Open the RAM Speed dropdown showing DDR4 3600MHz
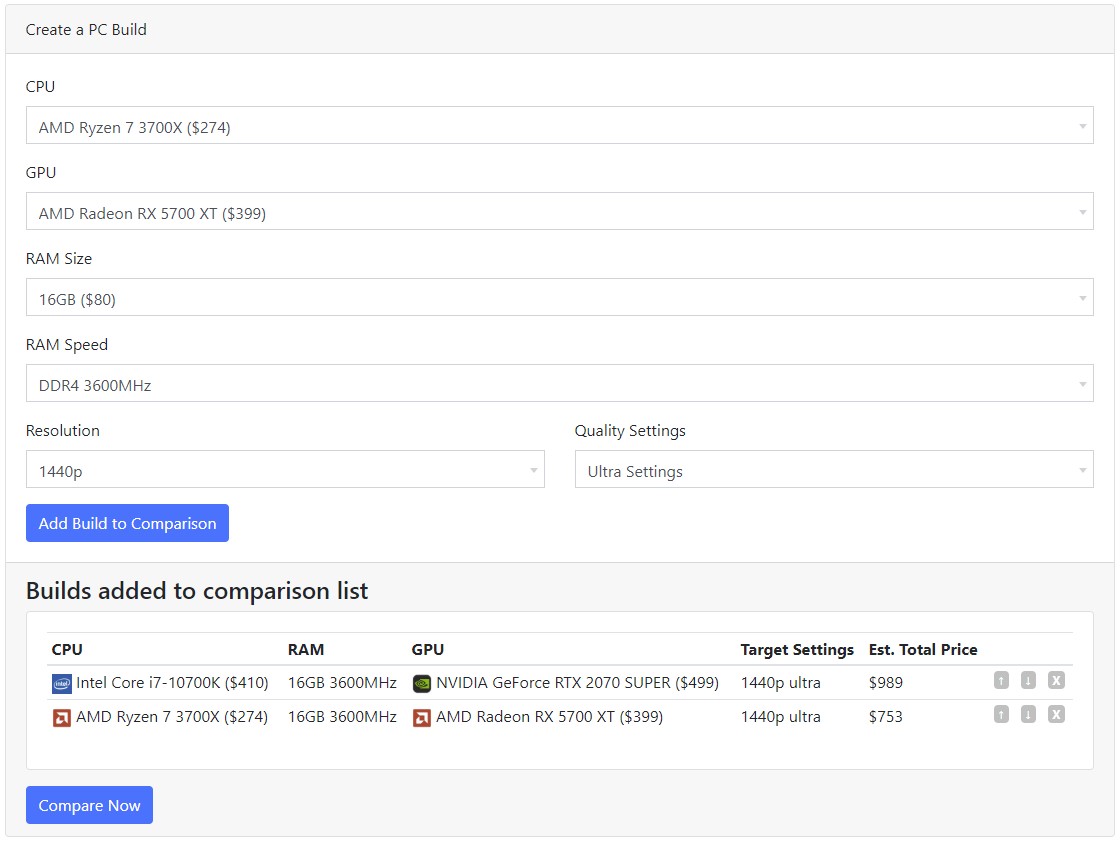Image resolution: width=1120 pixels, height=842 pixels. click(x=559, y=383)
